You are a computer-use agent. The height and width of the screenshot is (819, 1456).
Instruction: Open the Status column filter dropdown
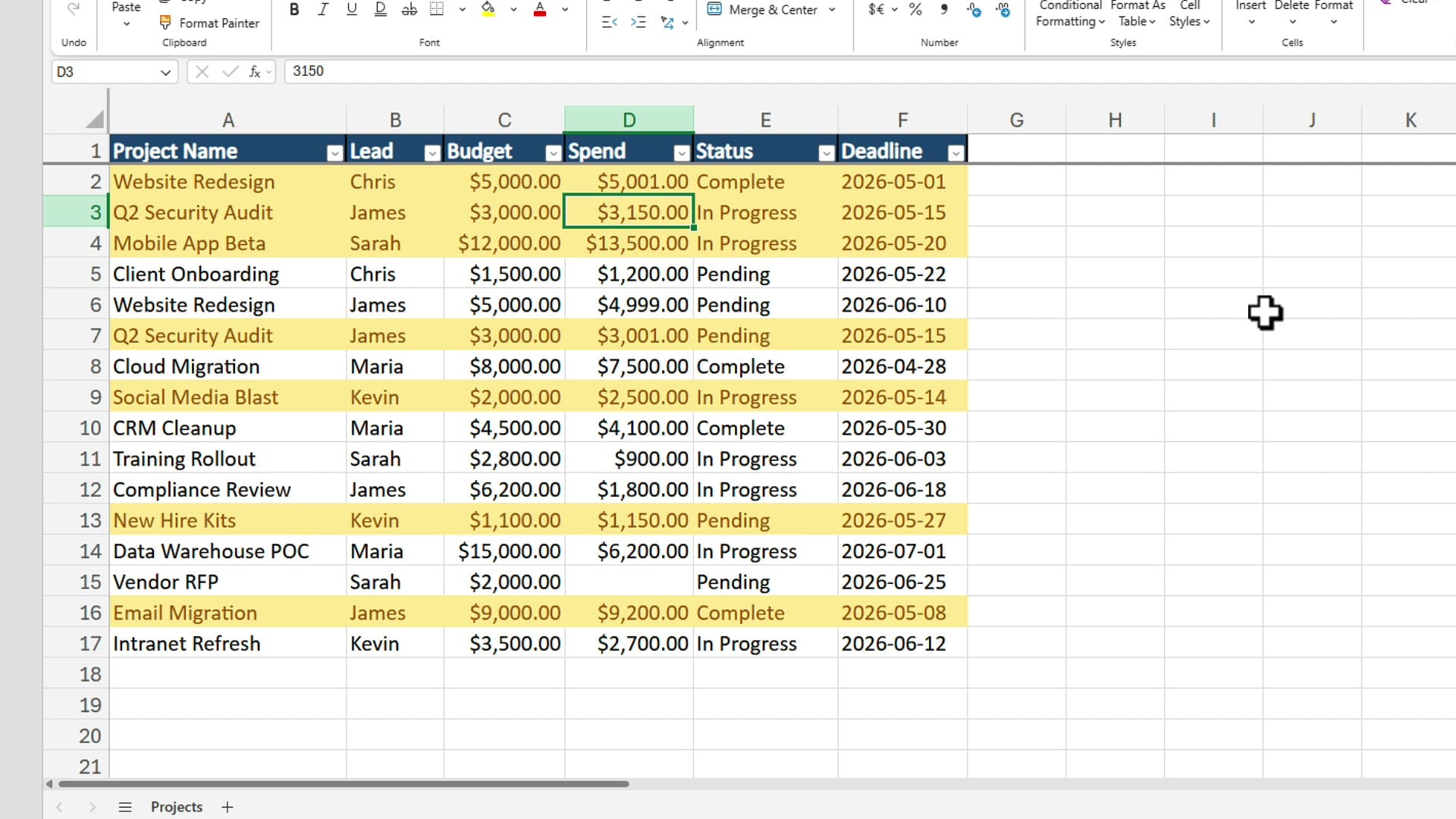[x=827, y=153]
